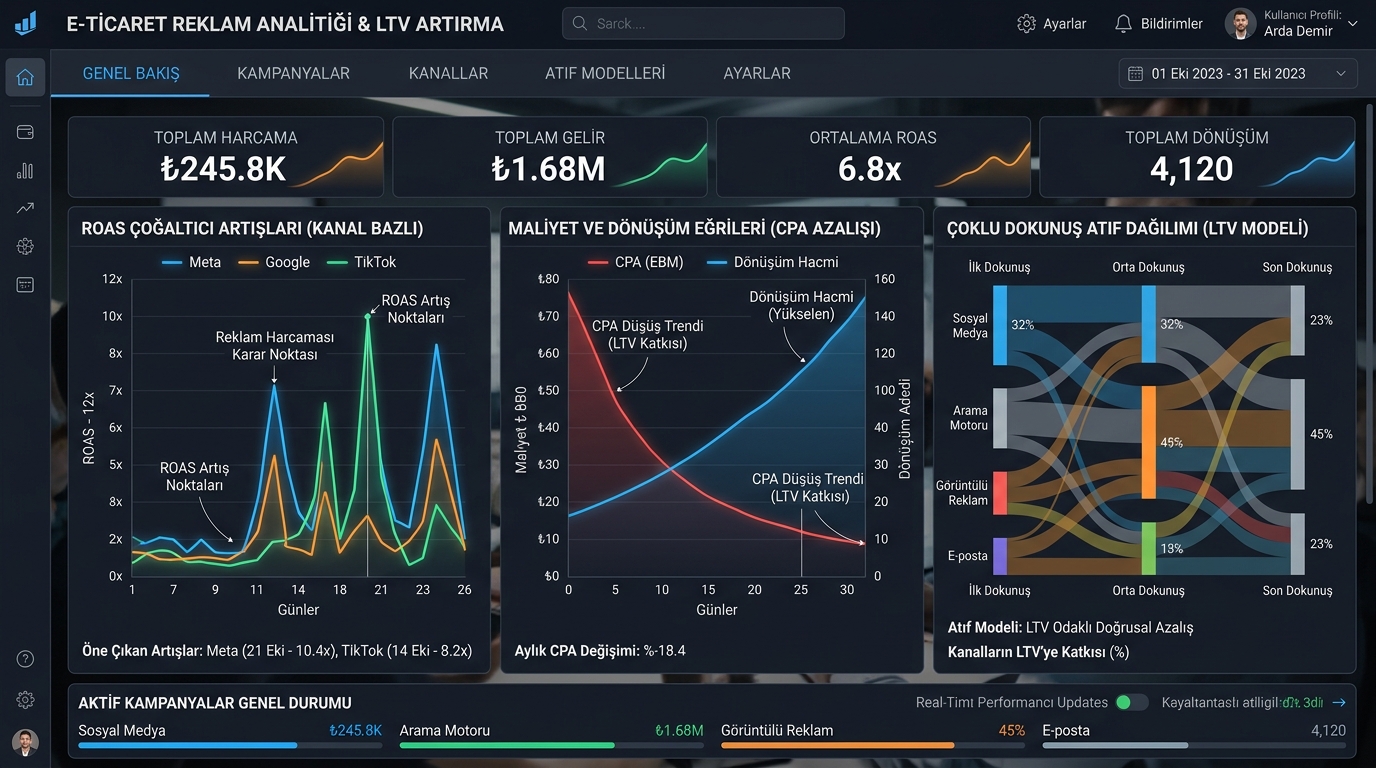Click the header gear icon beside Ayarlar

pos(1026,23)
